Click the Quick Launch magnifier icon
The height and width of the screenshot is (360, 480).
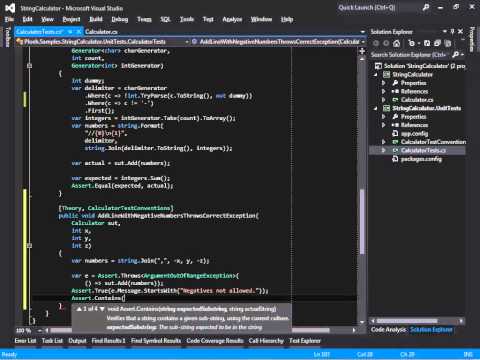coord(426,7)
